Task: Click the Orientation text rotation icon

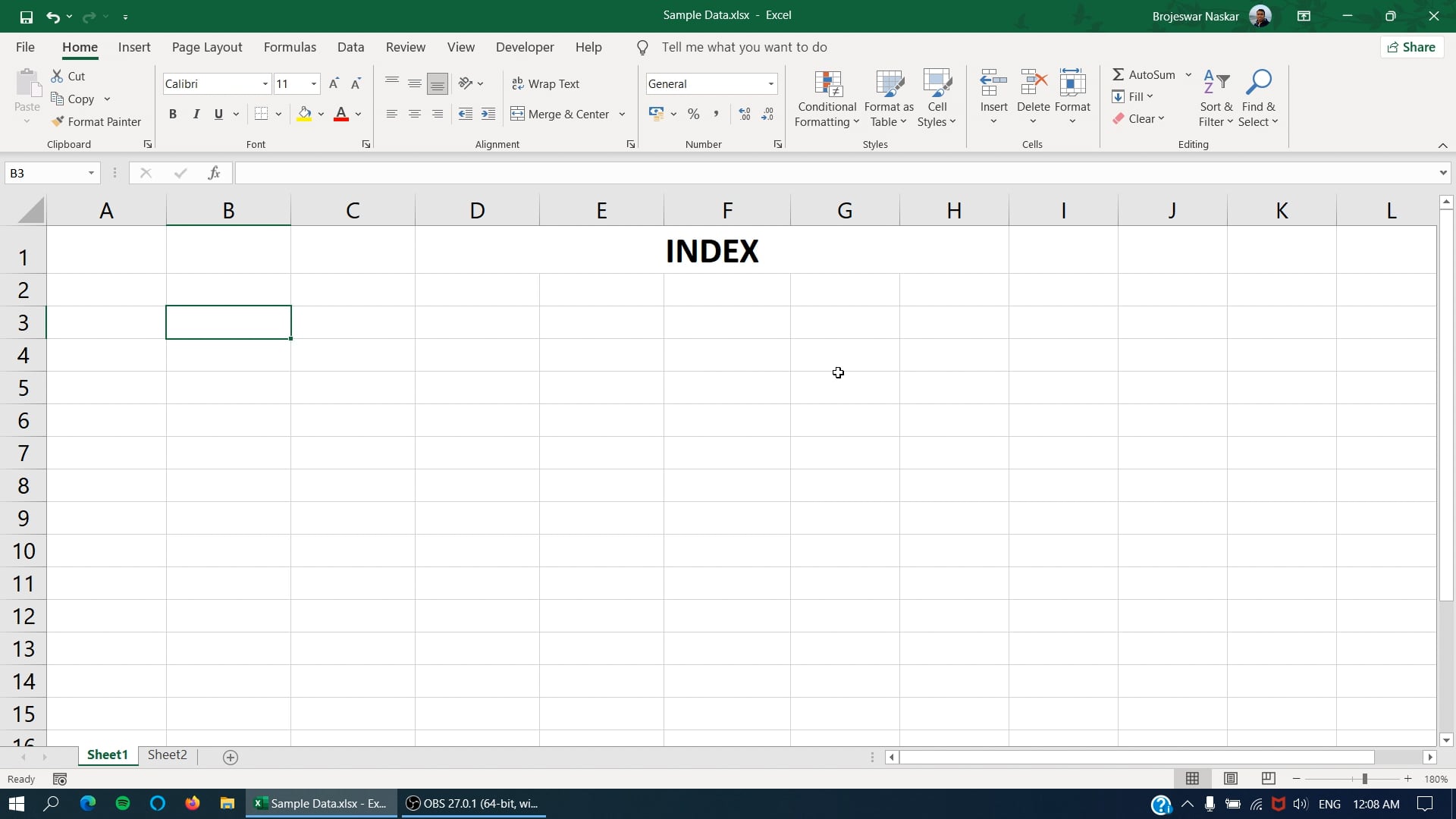Action: [x=466, y=83]
